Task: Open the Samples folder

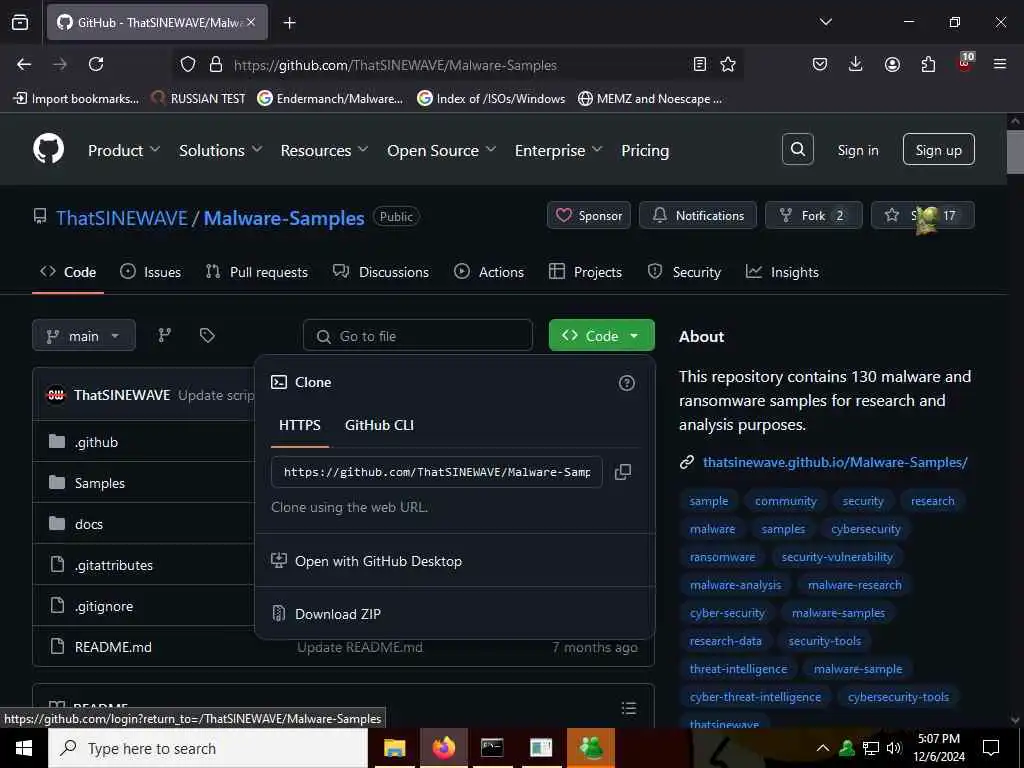Action: click(x=99, y=483)
